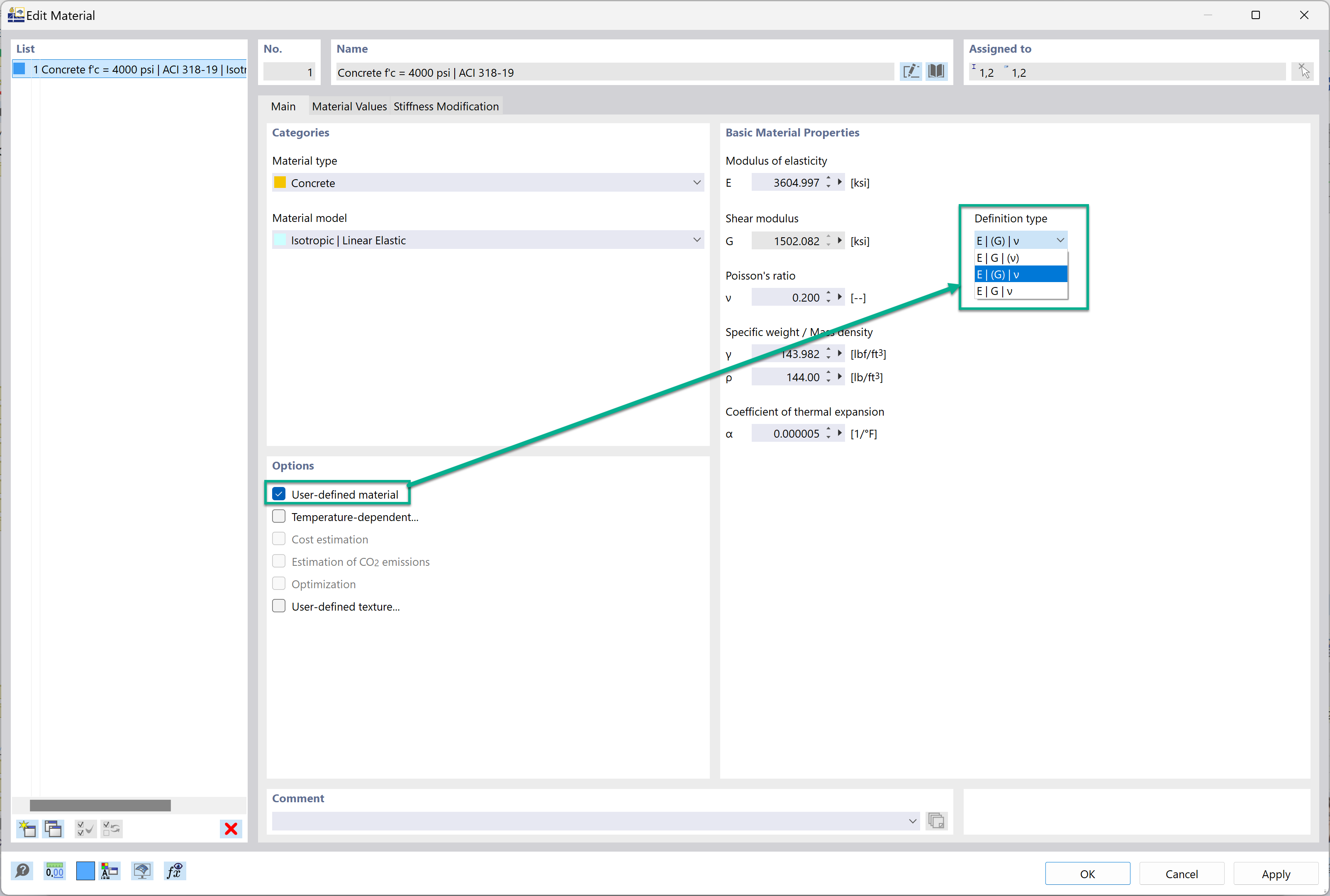Open the material library book icon
Image resolution: width=1330 pixels, height=896 pixels.
936,71
